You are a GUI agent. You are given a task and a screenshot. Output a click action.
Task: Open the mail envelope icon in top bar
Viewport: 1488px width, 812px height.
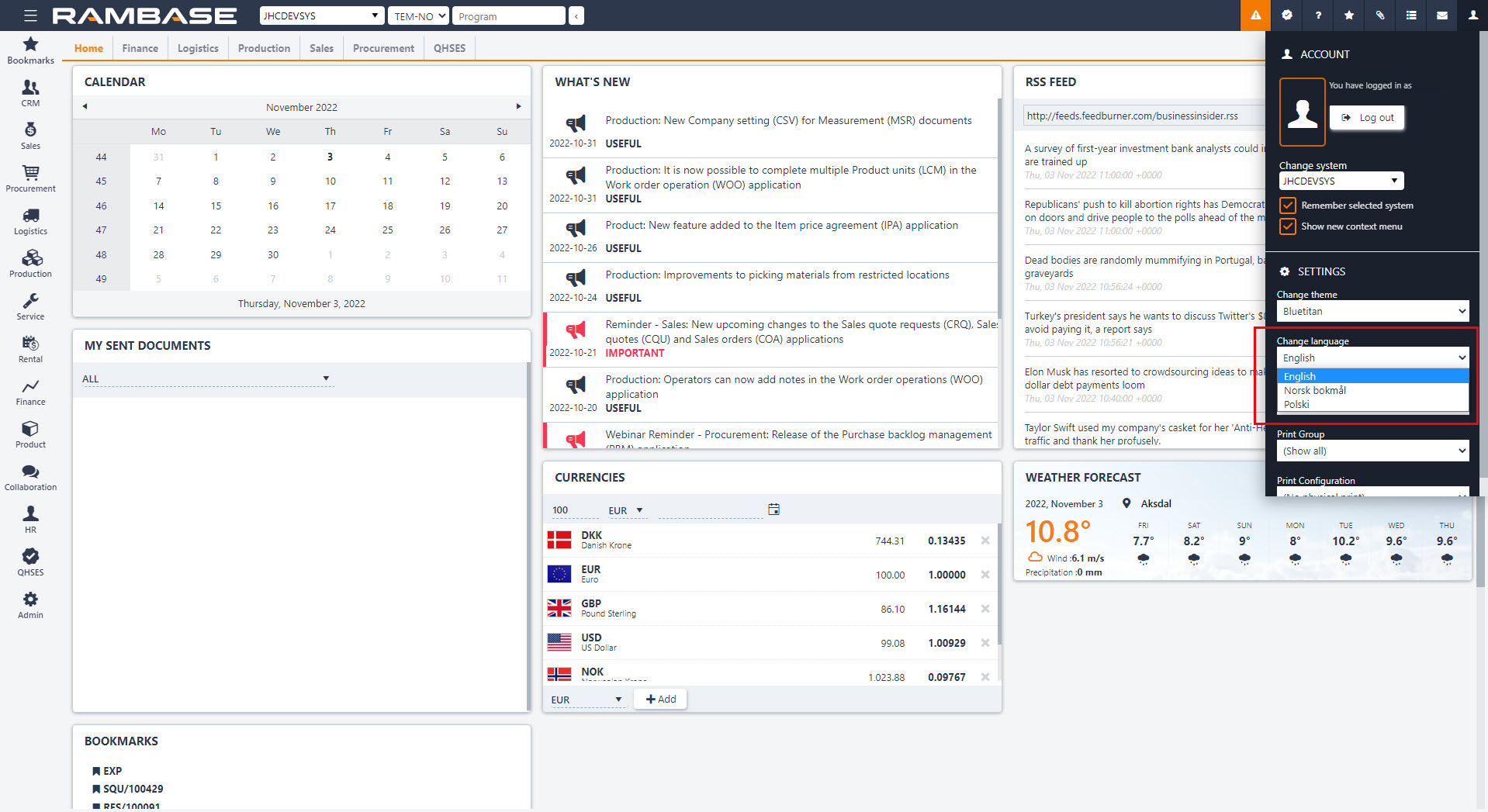pyautogui.click(x=1441, y=16)
